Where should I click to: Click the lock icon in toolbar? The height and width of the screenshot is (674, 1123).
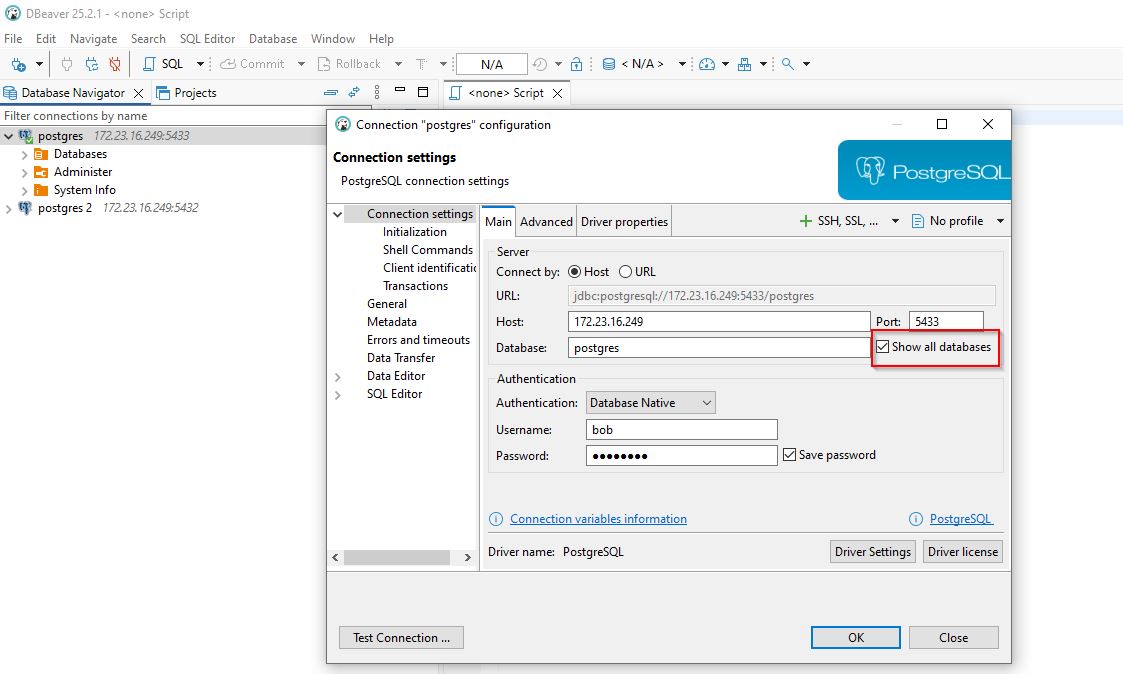tap(576, 64)
